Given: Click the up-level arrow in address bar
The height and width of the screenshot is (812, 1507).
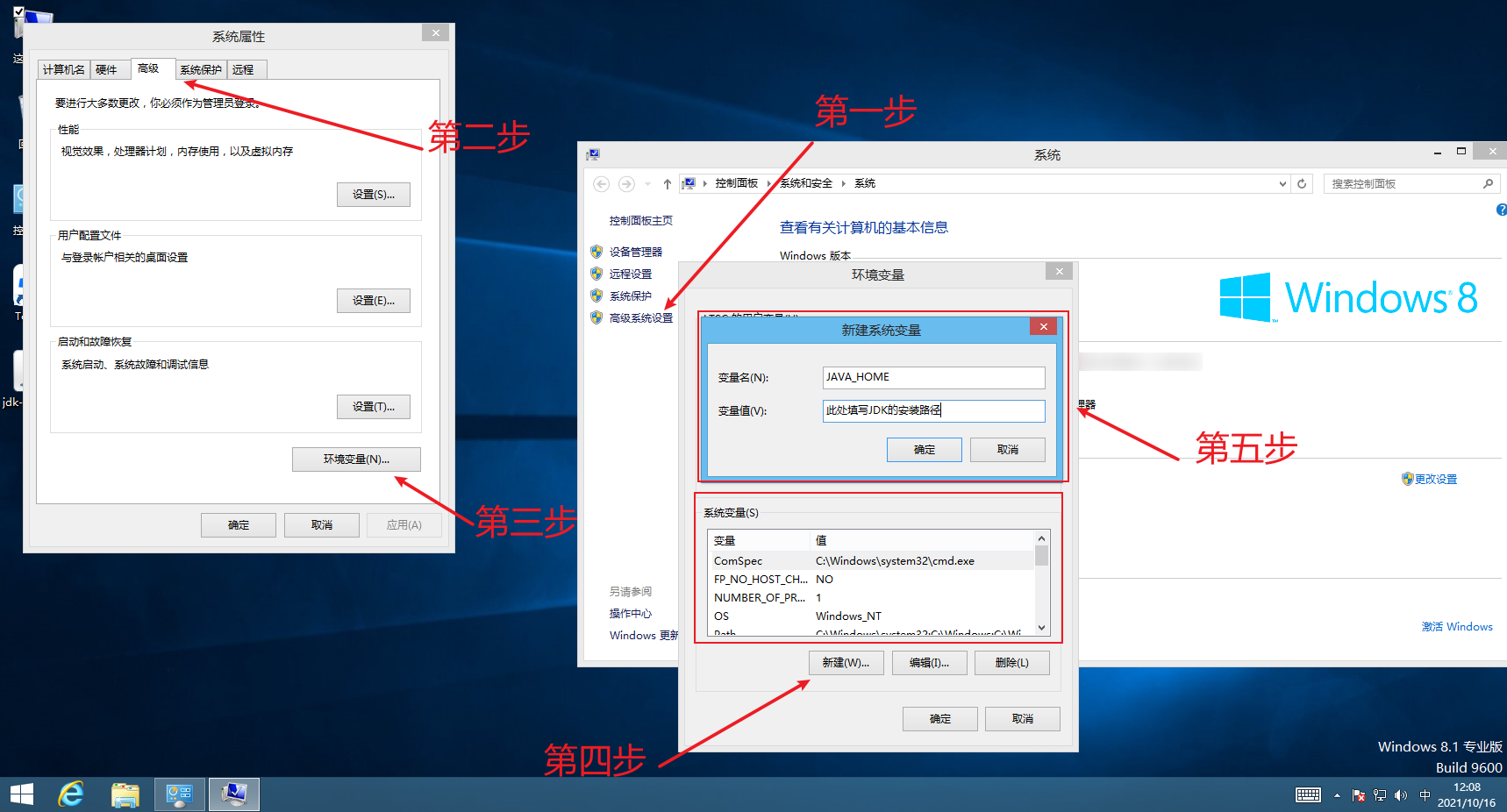Looking at the screenshot, I should click(668, 184).
